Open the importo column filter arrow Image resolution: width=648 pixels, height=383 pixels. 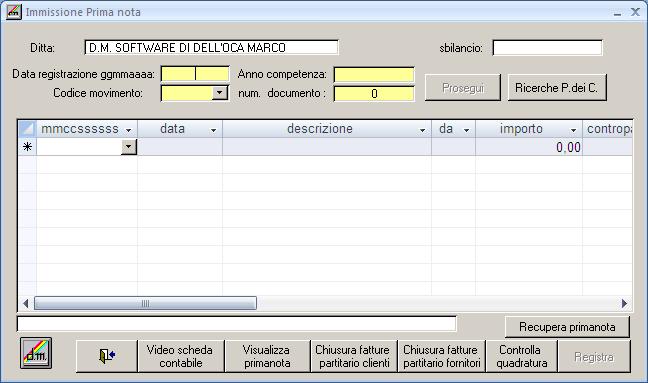click(x=573, y=130)
